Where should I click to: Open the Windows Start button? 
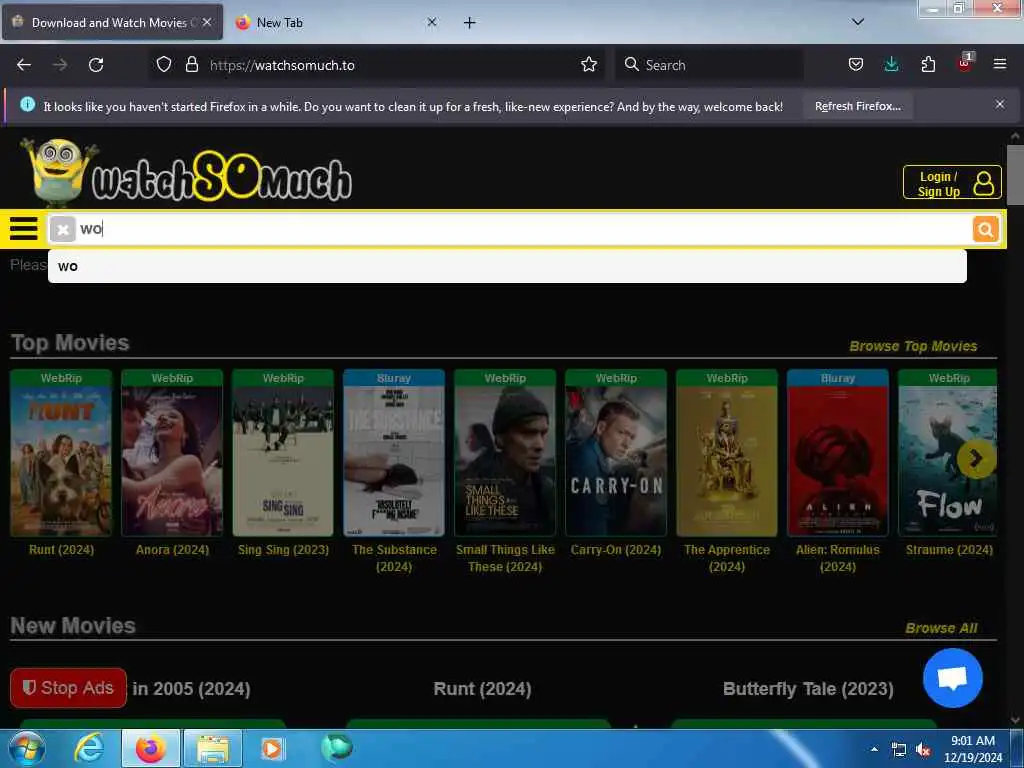[x=26, y=748]
